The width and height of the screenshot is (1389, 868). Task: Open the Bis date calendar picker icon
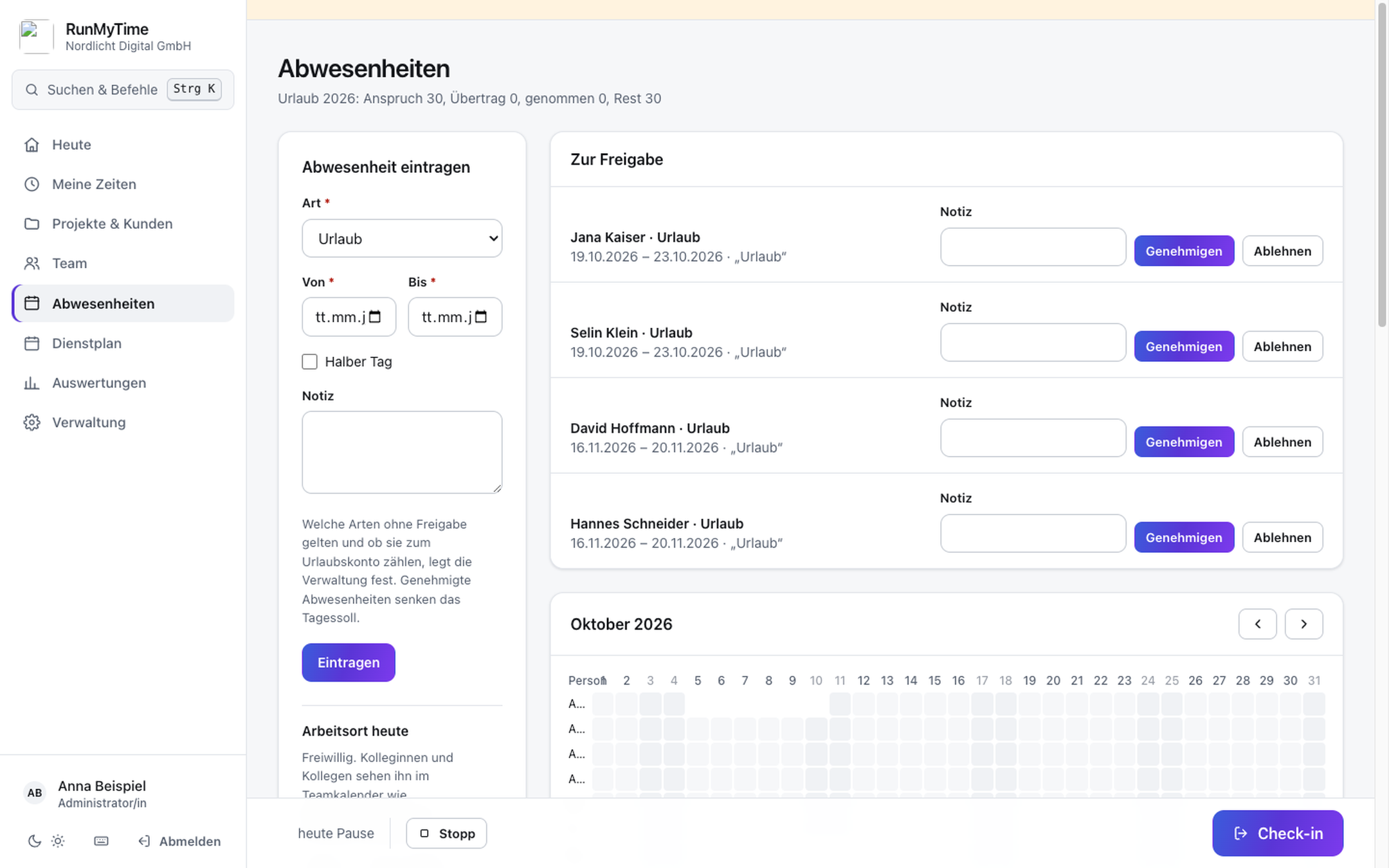point(481,317)
